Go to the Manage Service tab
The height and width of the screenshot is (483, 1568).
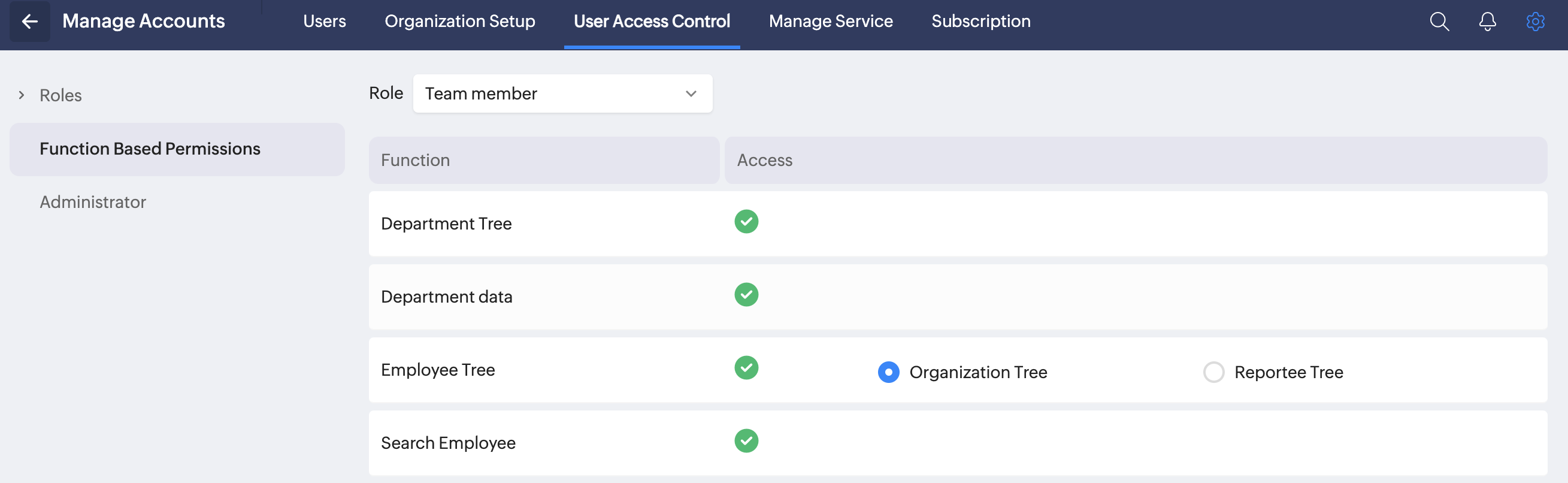point(830,22)
